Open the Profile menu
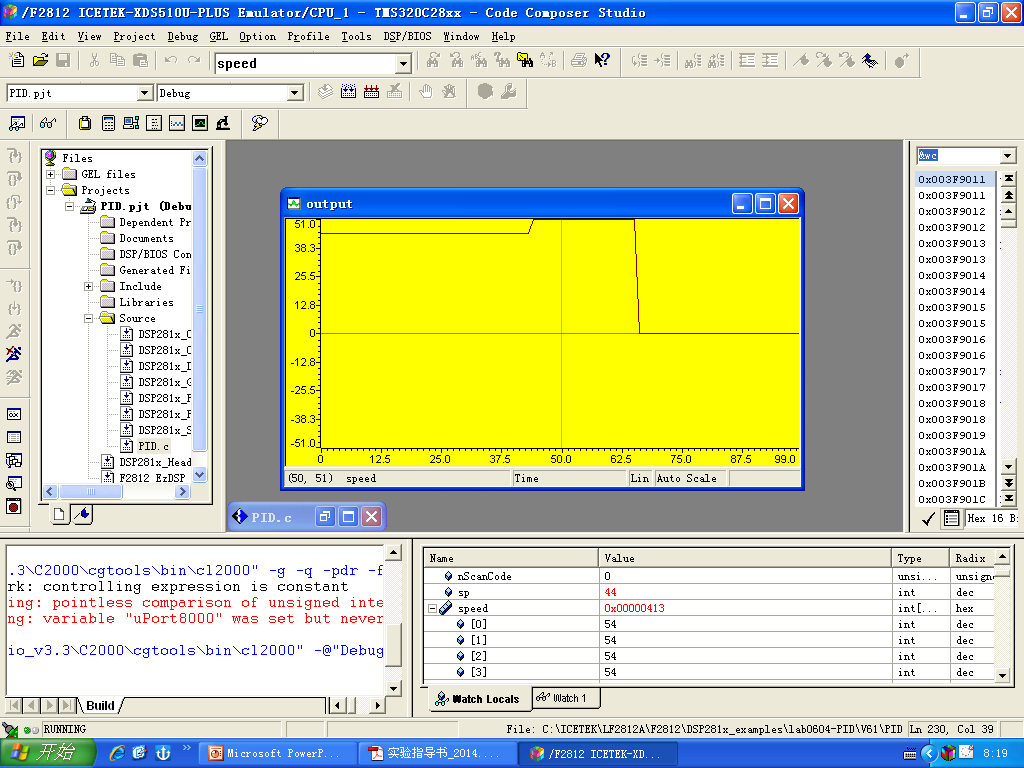 [308, 37]
